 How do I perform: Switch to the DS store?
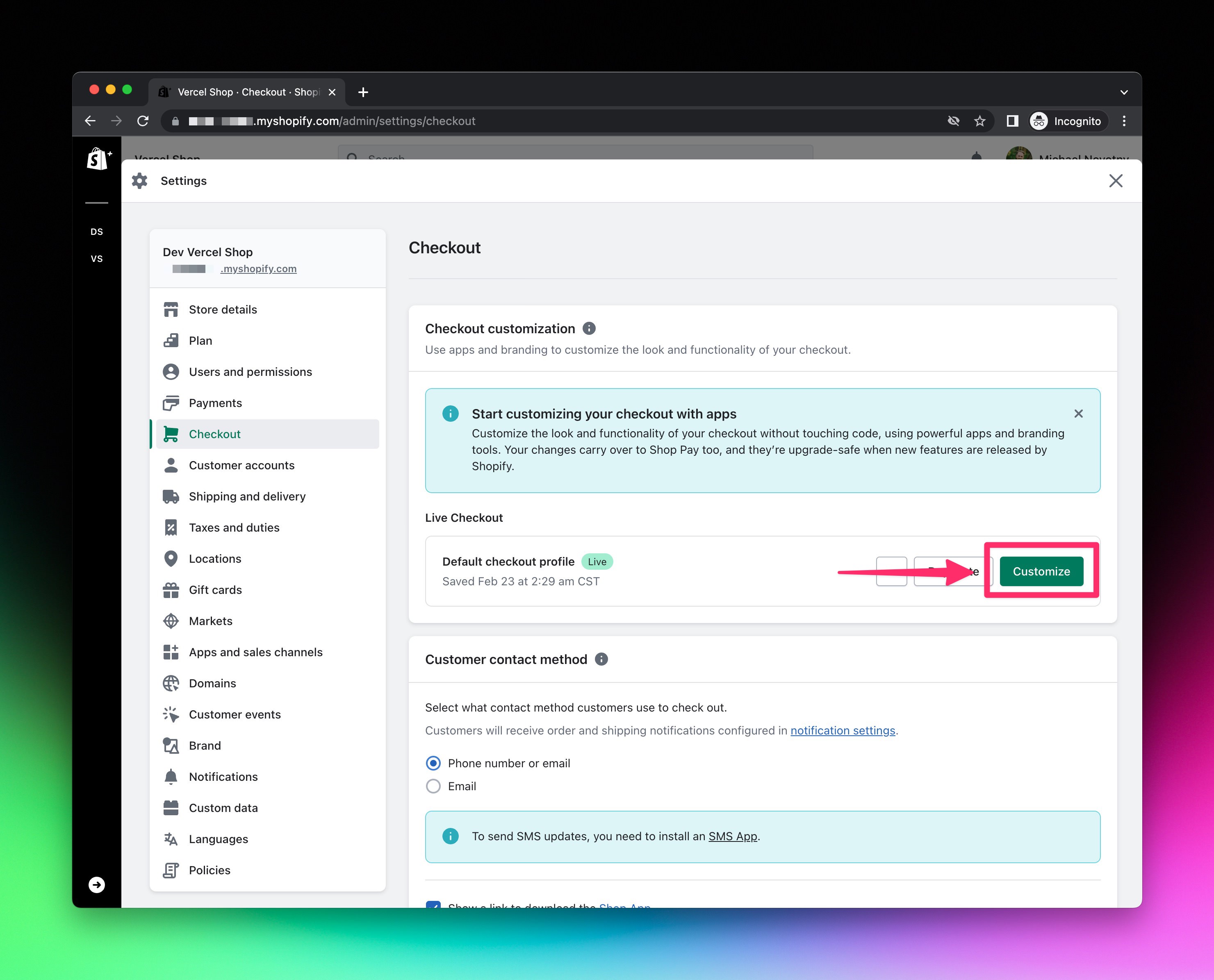click(97, 232)
